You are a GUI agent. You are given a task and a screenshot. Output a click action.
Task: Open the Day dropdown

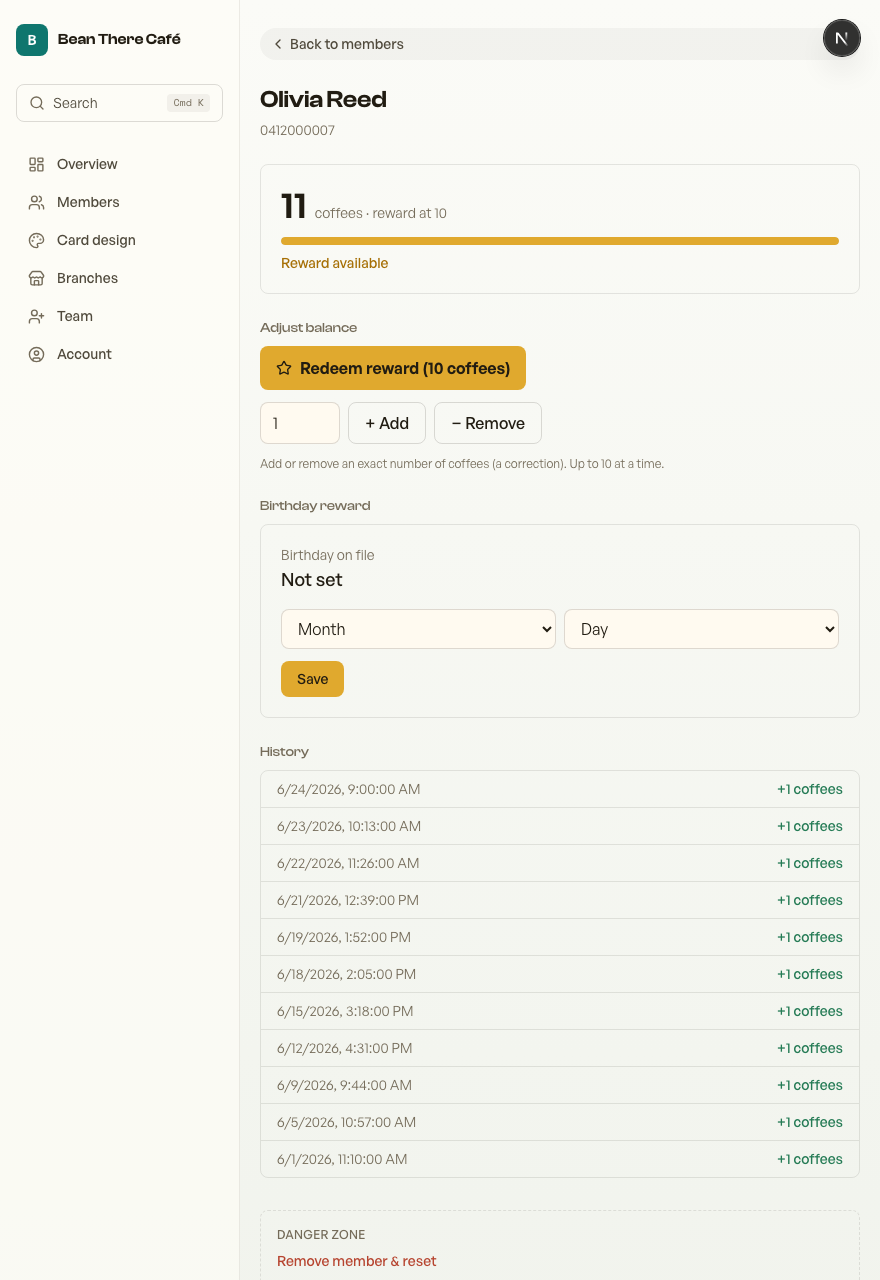pos(701,629)
